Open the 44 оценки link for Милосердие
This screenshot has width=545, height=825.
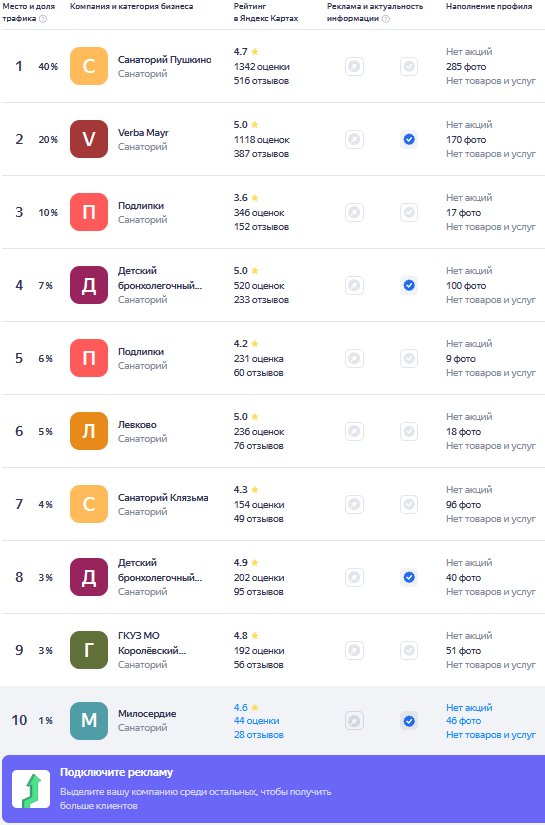[x=257, y=721]
